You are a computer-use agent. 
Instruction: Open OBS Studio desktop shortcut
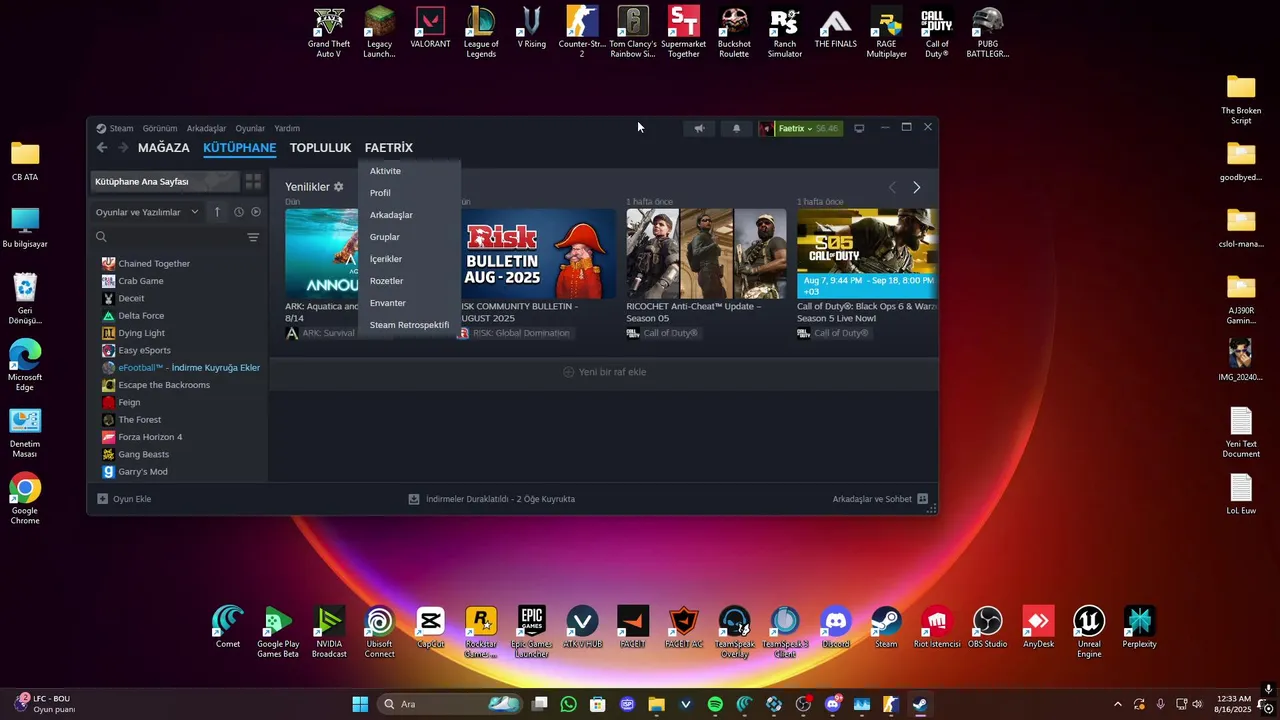point(988,627)
